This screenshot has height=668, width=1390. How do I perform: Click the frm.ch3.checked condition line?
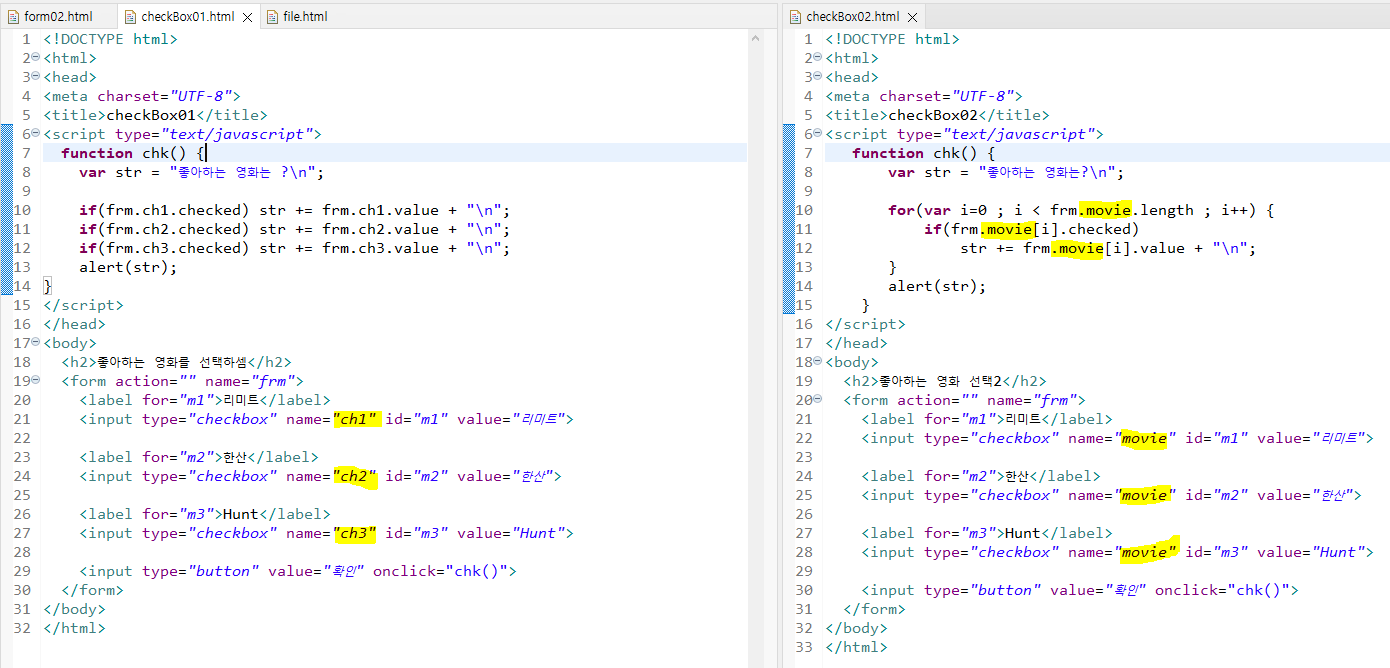point(295,248)
